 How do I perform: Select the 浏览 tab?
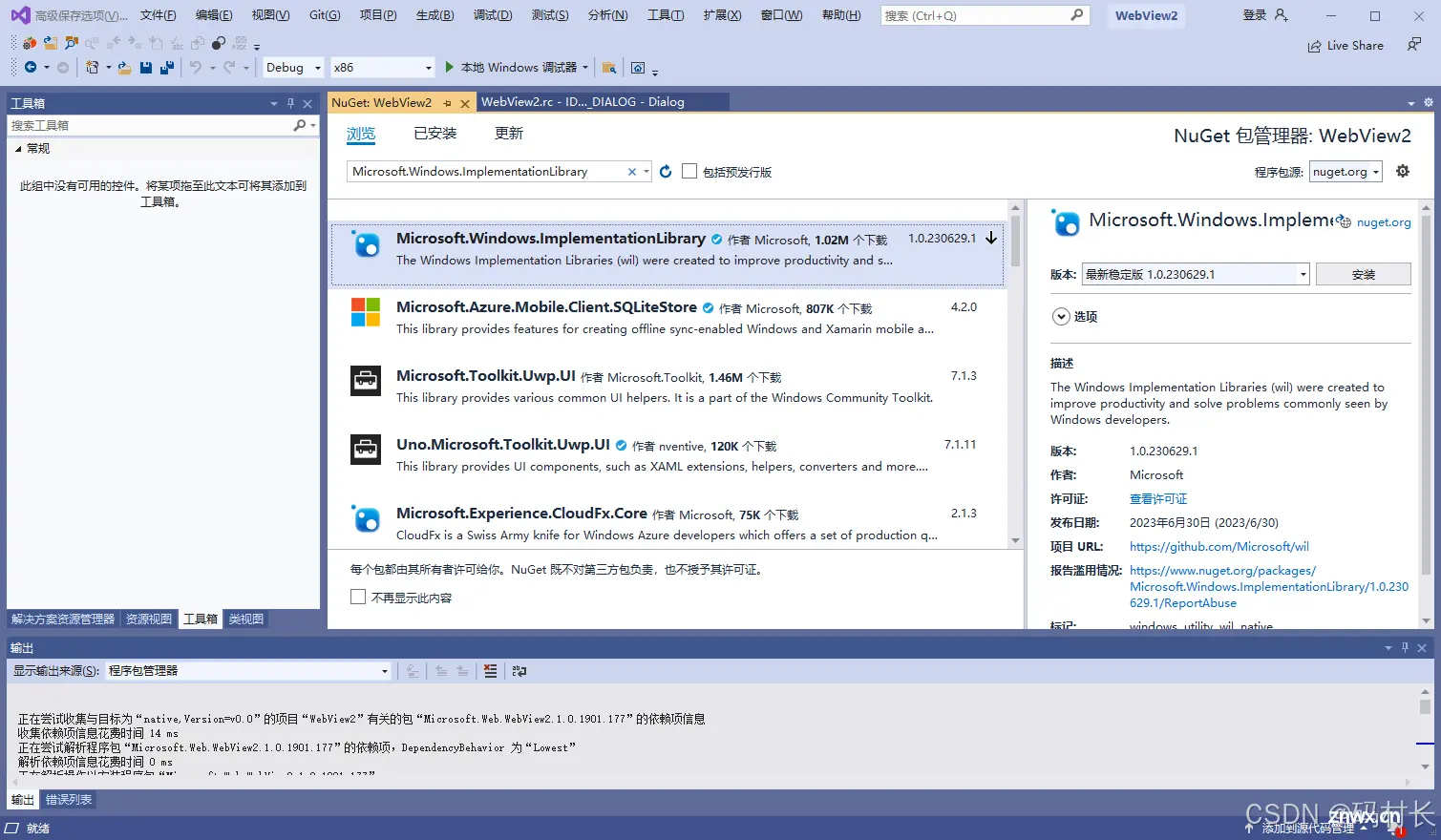pyautogui.click(x=361, y=134)
